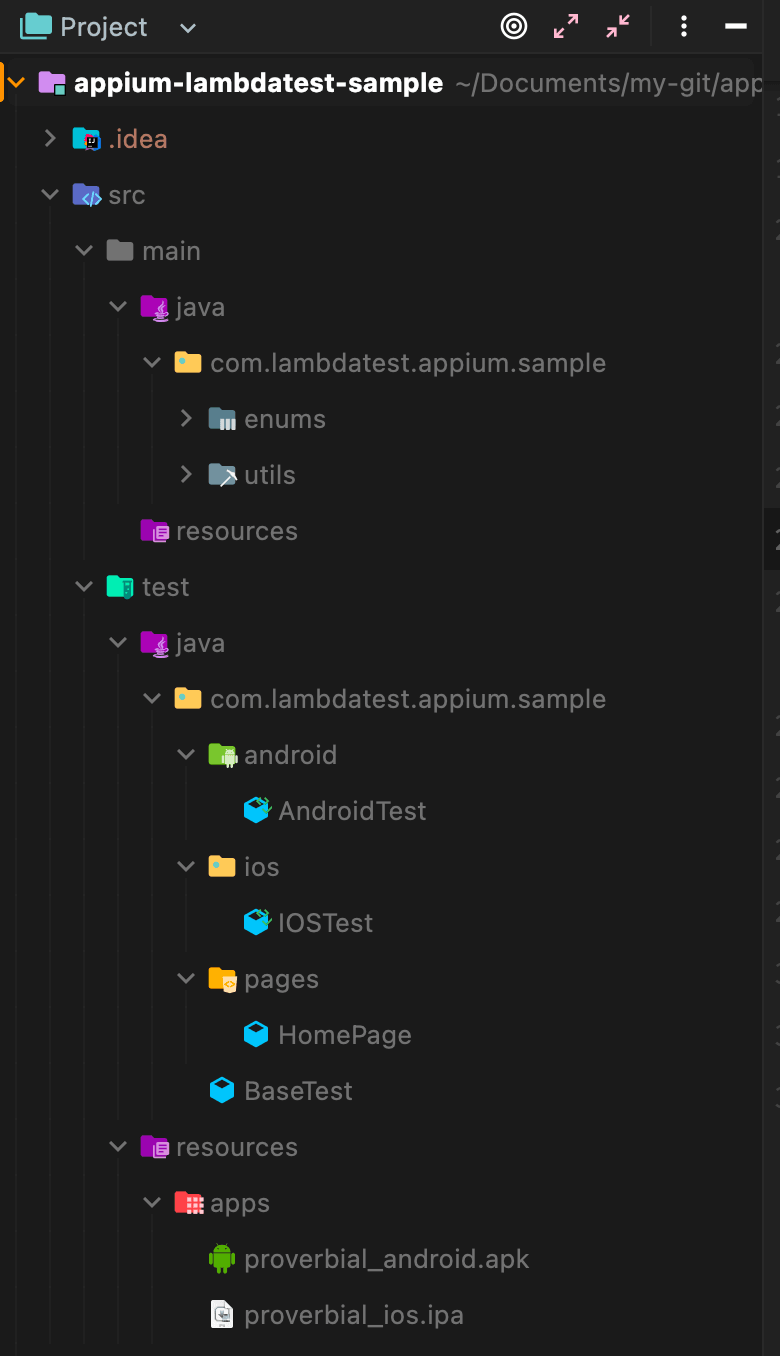The height and width of the screenshot is (1356, 780).
Task: Click the Android icon beside proverbial_android.apk
Action: 221,1258
